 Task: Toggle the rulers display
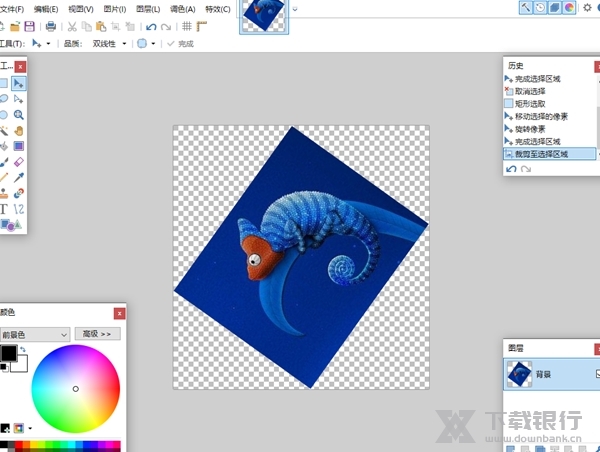coord(202,26)
